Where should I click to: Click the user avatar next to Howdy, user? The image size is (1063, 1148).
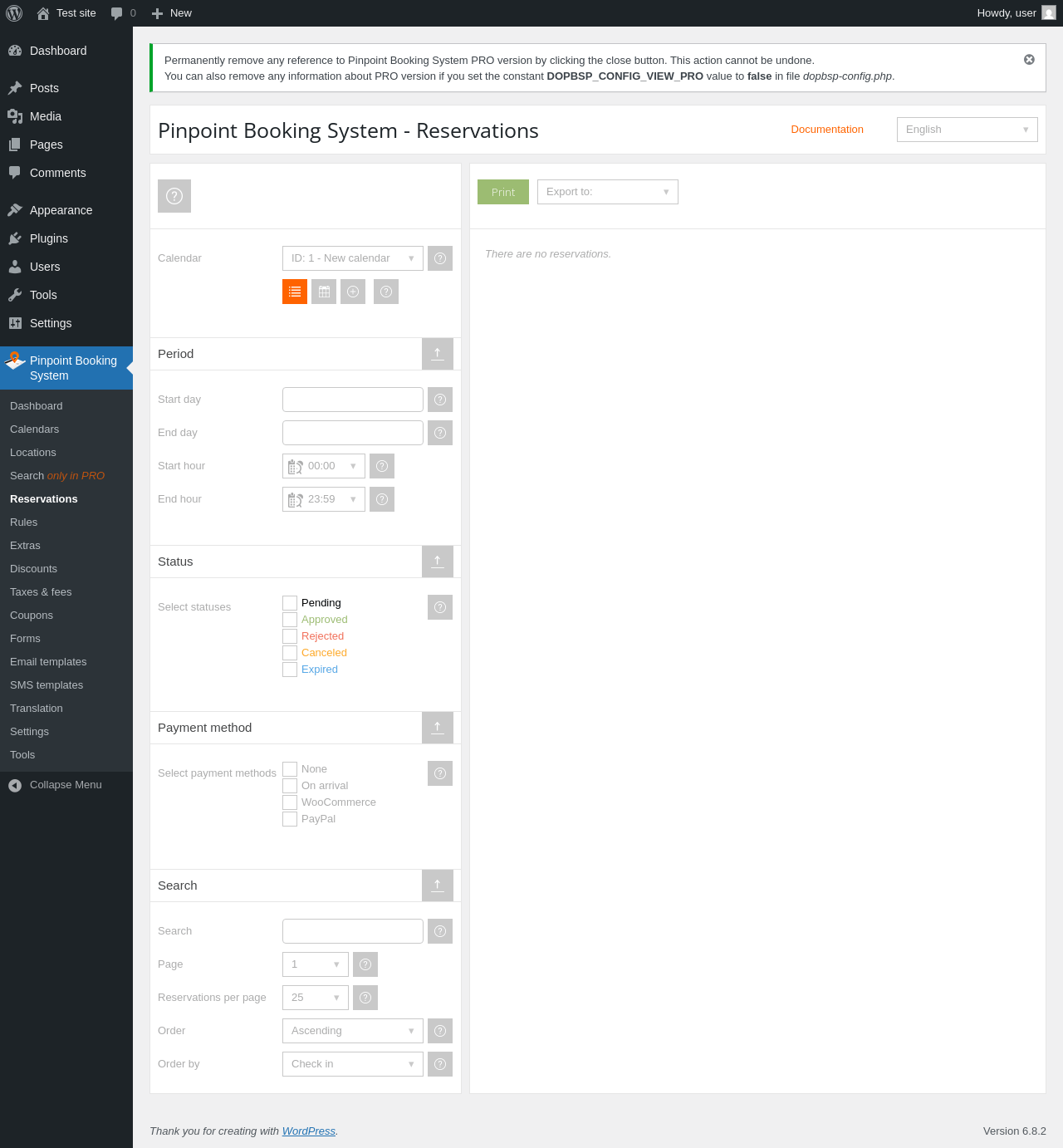pos(1049,12)
